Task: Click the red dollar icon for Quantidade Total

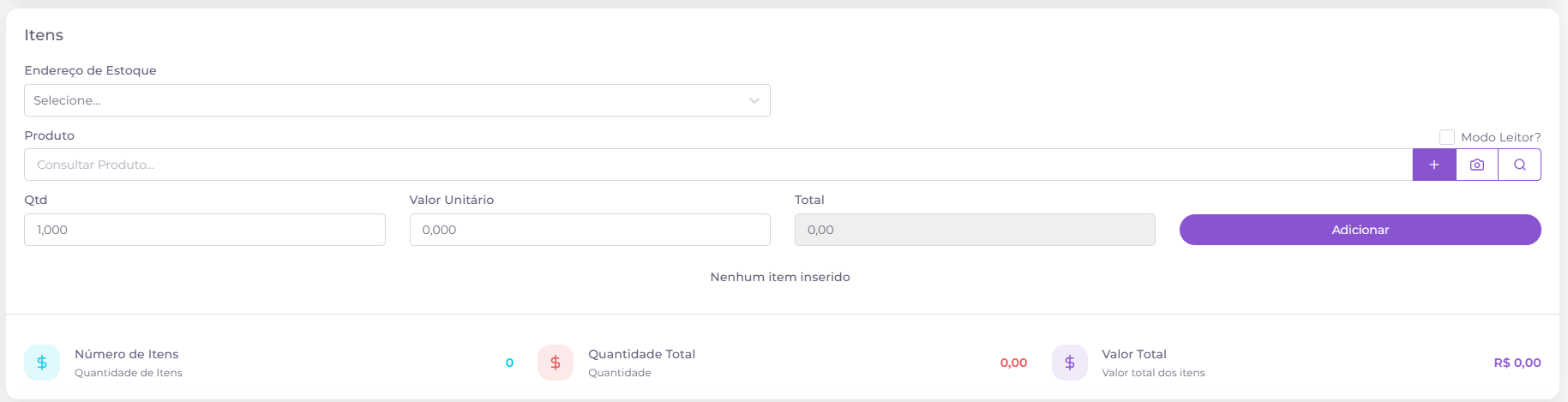Action: pyautogui.click(x=556, y=363)
